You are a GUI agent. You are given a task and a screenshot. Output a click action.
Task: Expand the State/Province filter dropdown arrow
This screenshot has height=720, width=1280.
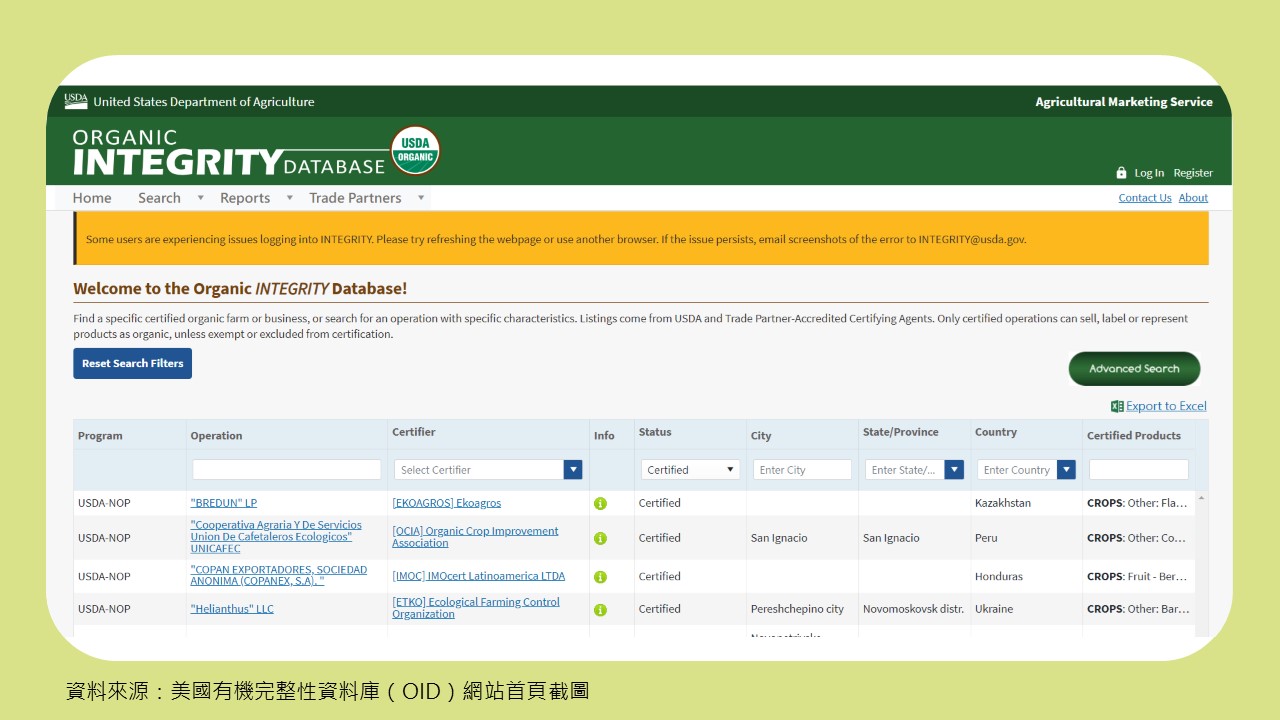click(x=954, y=470)
